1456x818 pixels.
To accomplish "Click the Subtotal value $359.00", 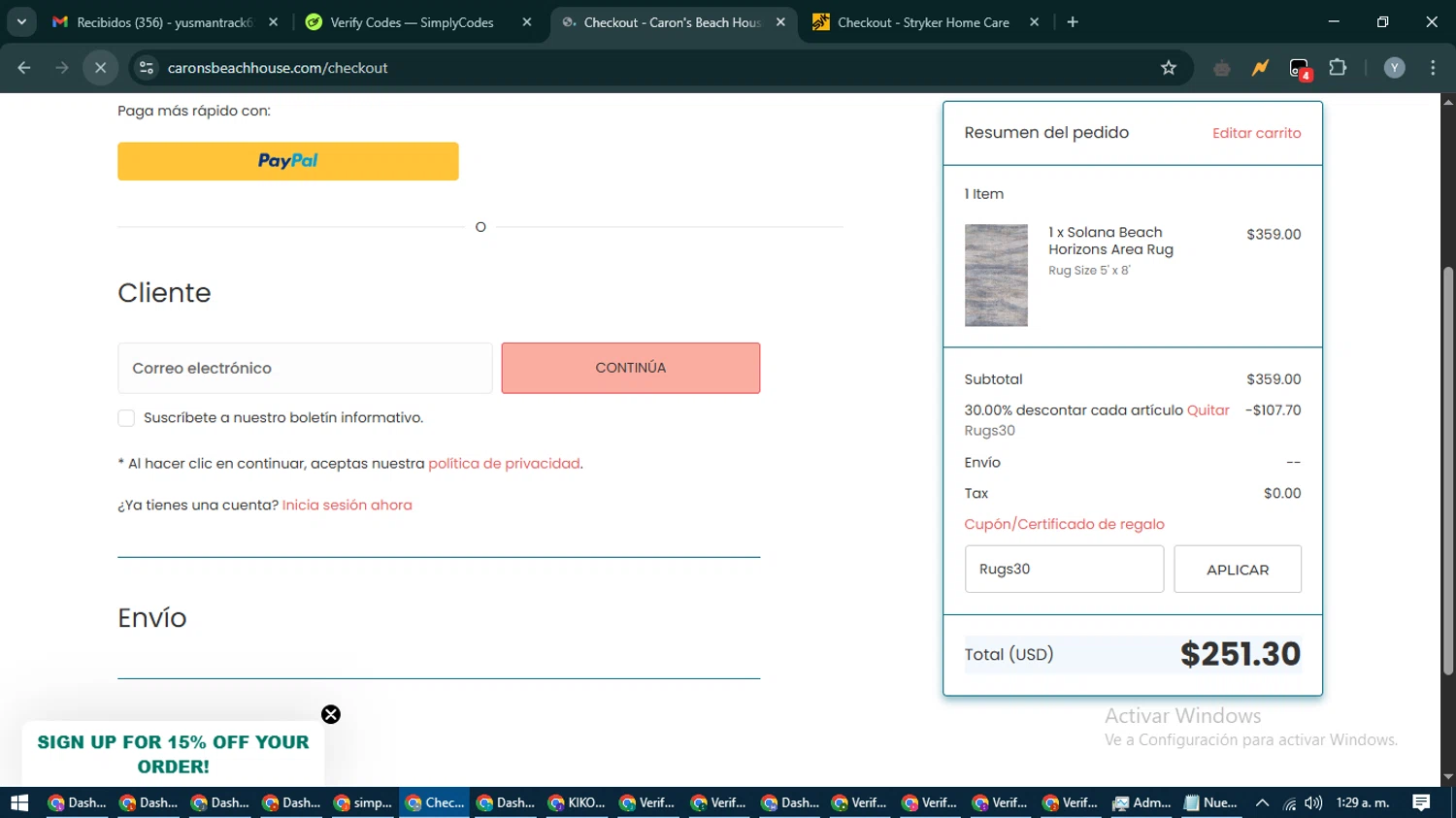I will point(1274,379).
